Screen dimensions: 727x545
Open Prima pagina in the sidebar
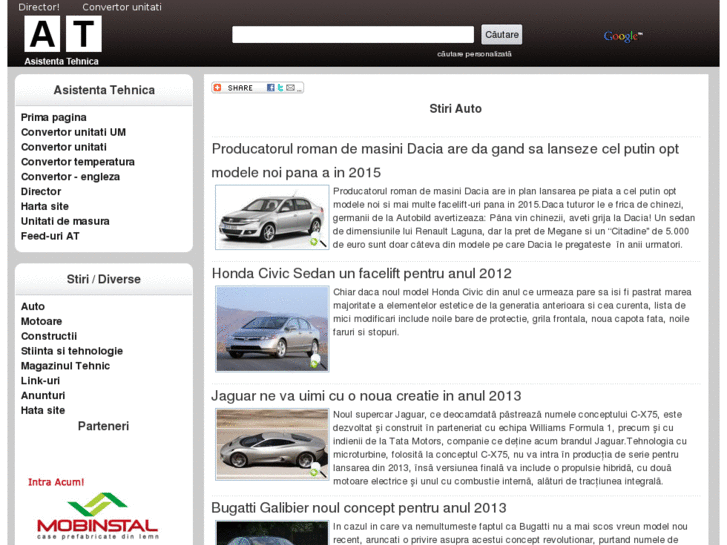point(54,117)
